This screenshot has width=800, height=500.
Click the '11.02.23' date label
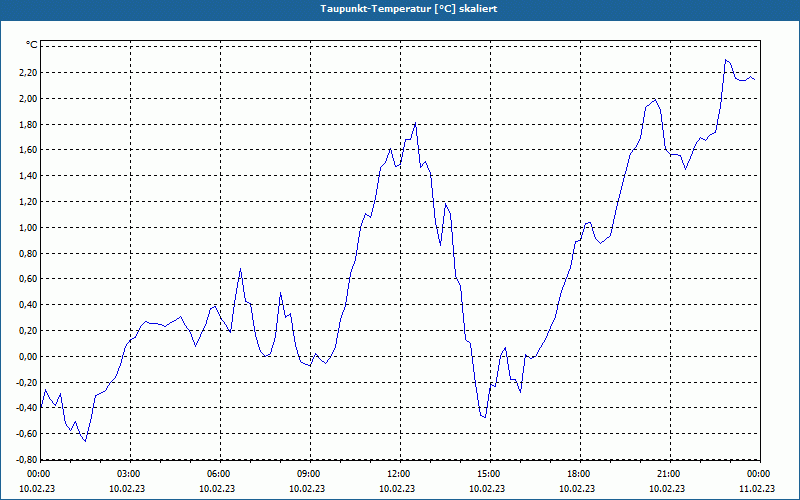(757, 489)
